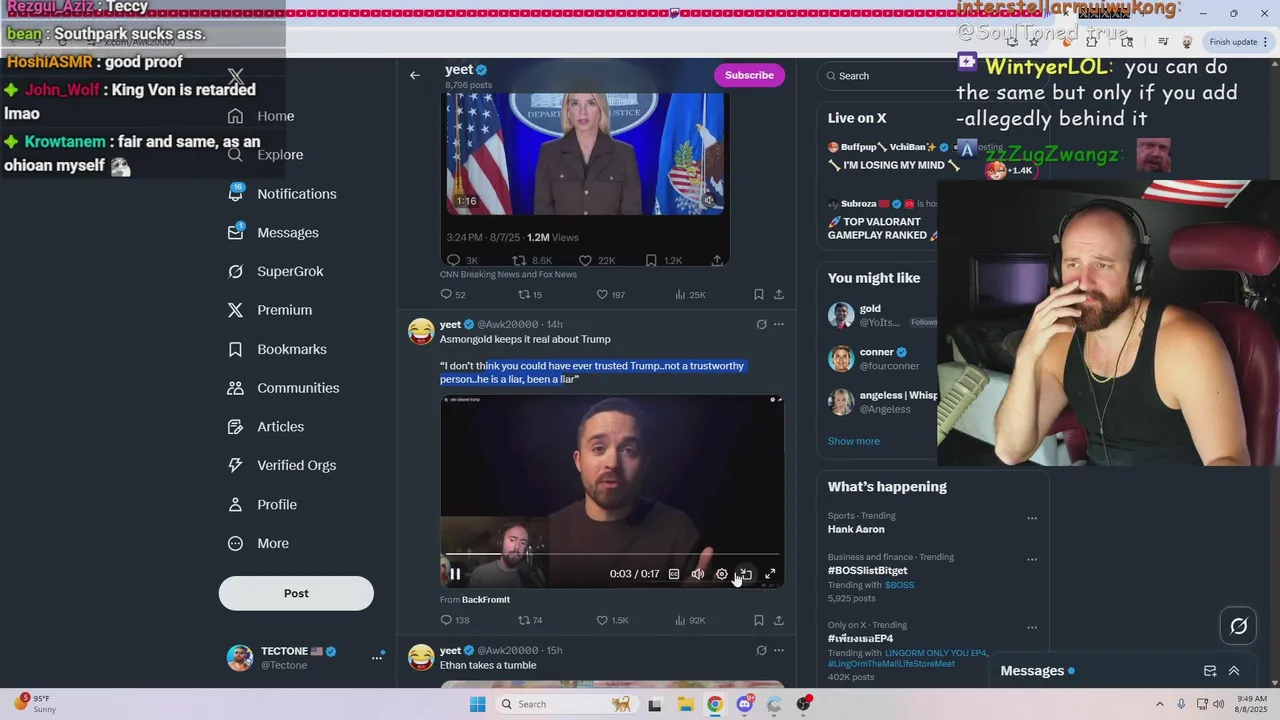Like the tweet with 1.5K likes
1280x720 pixels.
[x=612, y=620]
